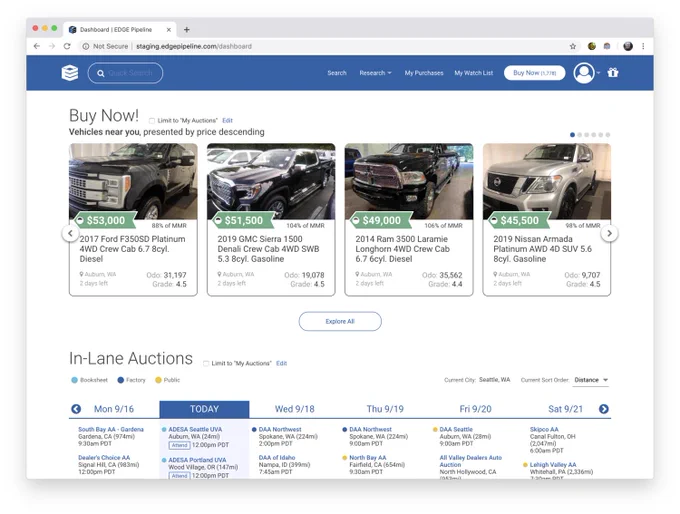Click the Not Secure site info icon
This screenshot has height=514, width=680.
[x=86, y=46]
